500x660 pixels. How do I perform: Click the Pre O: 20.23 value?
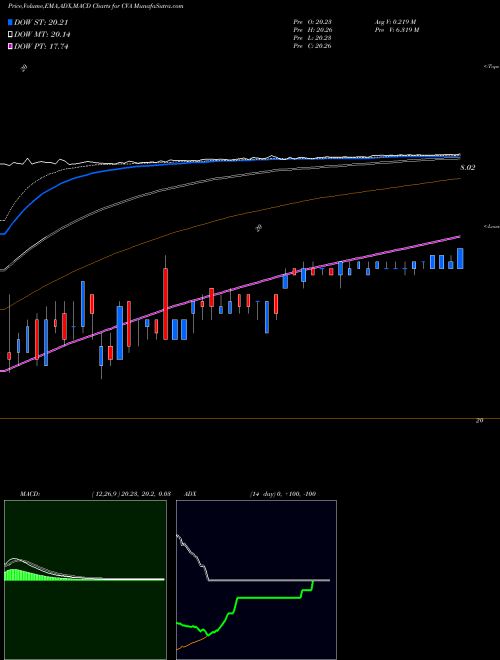tap(312, 22)
